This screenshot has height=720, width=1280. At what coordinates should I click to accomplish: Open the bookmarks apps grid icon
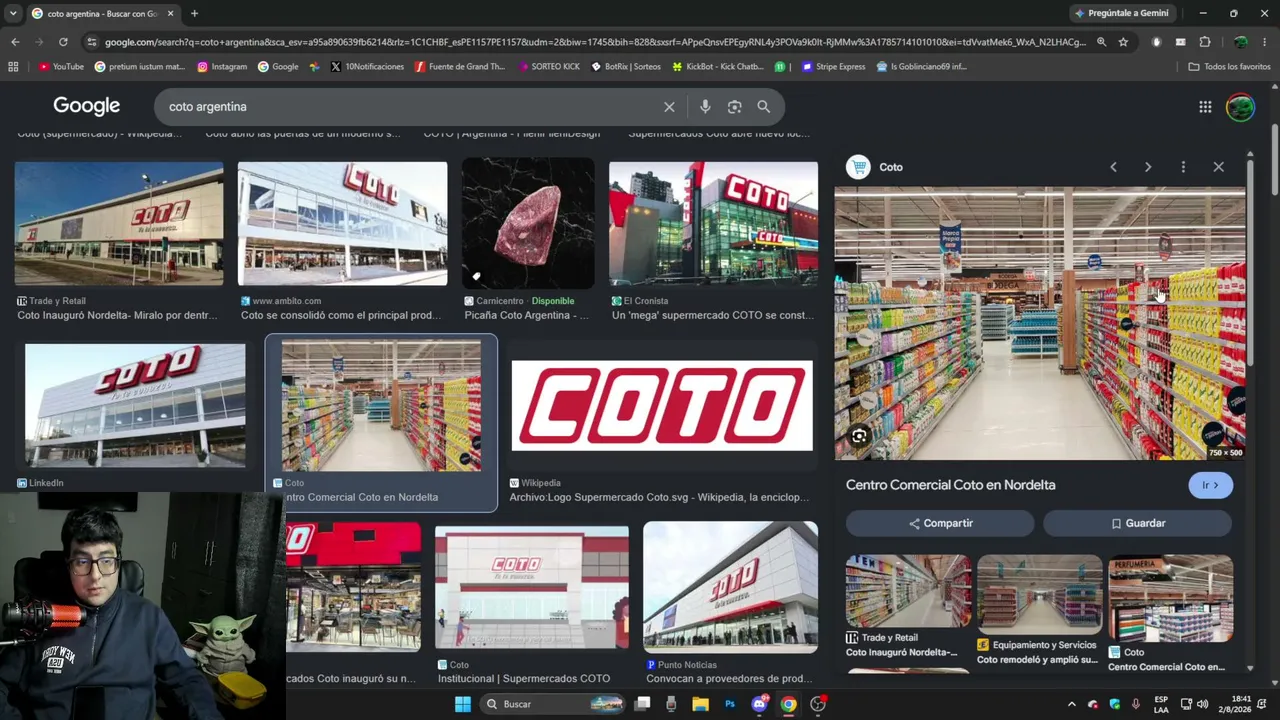point(13,67)
